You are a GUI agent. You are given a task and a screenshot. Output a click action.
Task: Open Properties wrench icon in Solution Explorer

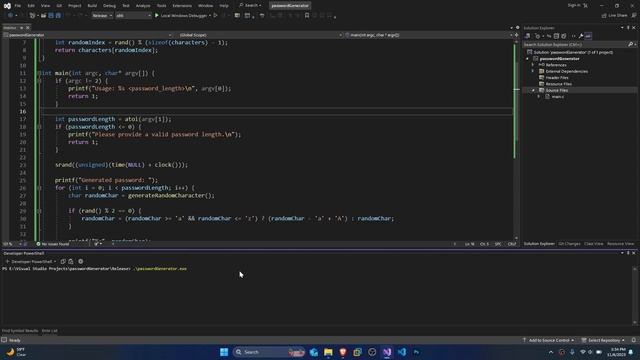[x=581, y=36]
